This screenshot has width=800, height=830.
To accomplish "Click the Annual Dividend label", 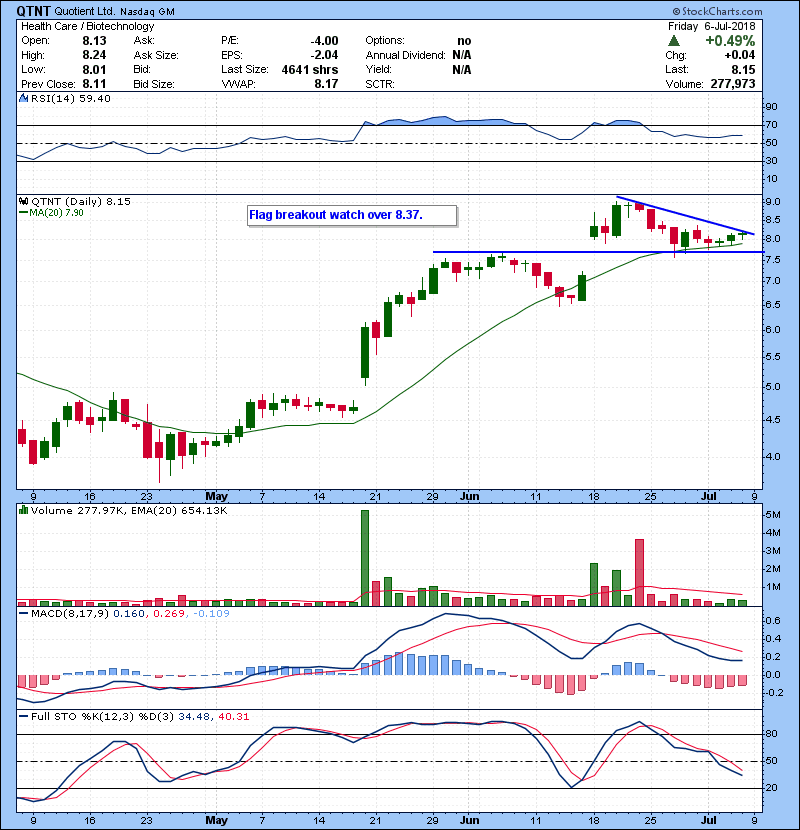I will point(406,55).
